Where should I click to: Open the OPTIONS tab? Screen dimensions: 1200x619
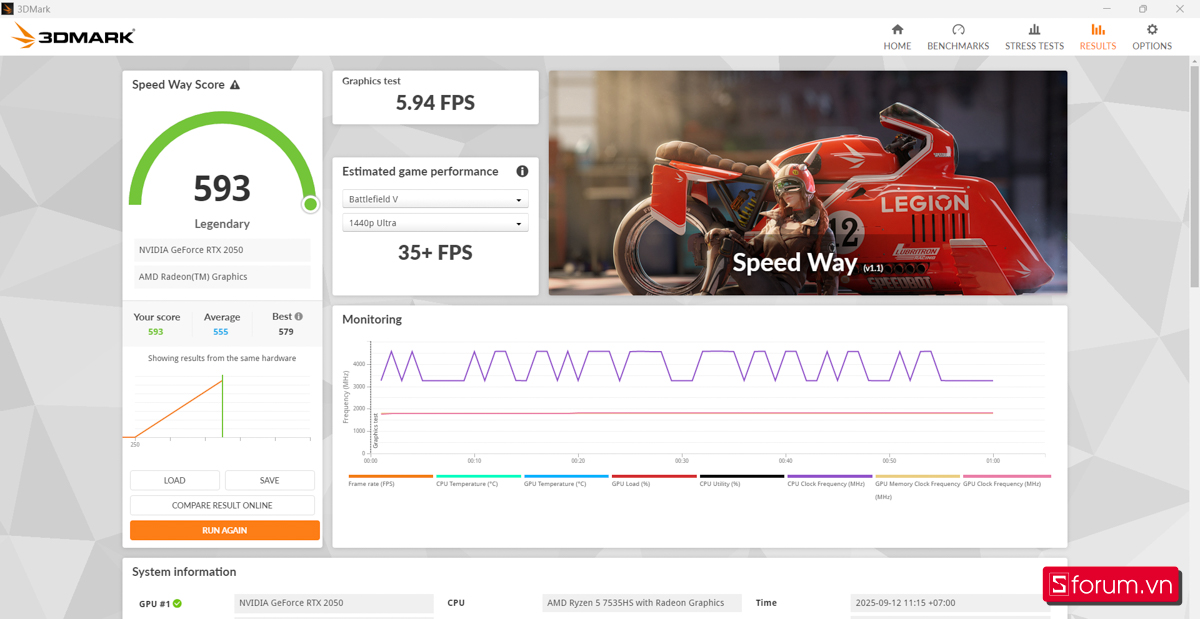pos(1152,37)
